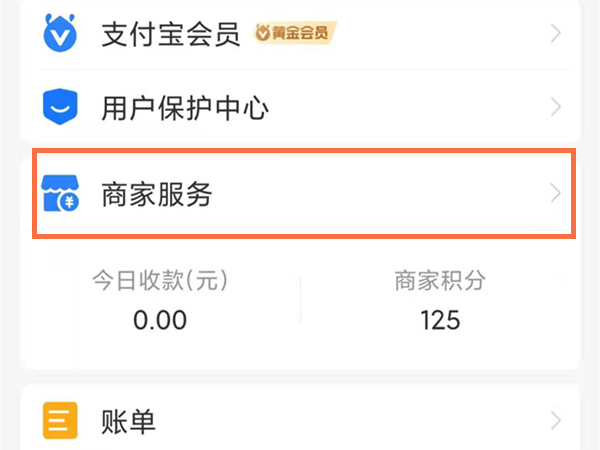
Task: Tap the 125 merchant points value
Action: (440, 320)
